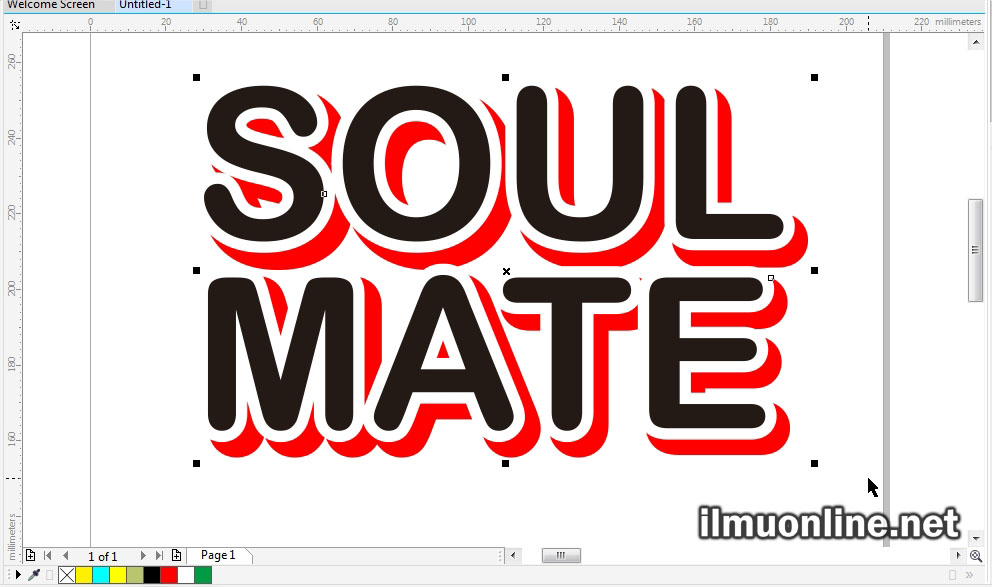Expand the color palette flyout arrow
Image resolution: width=992 pixels, height=587 pixels.
pyautogui.click(x=18, y=575)
